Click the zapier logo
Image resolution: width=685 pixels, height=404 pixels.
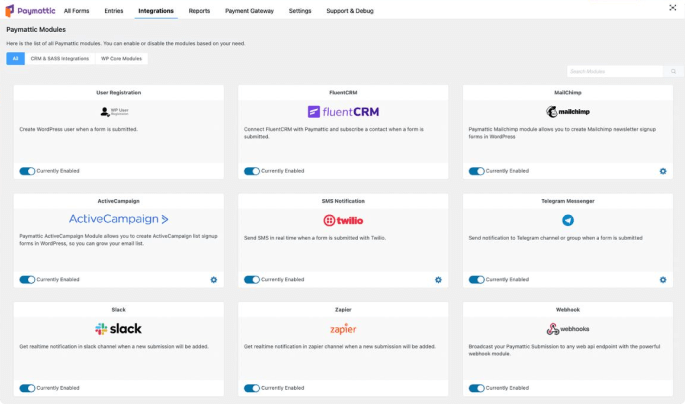pyautogui.click(x=343, y=329)
